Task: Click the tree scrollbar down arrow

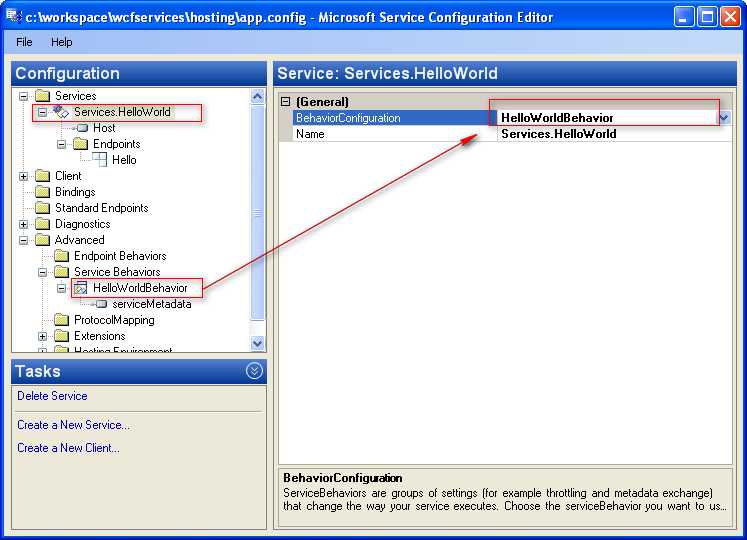Action: tap(257, 343)
